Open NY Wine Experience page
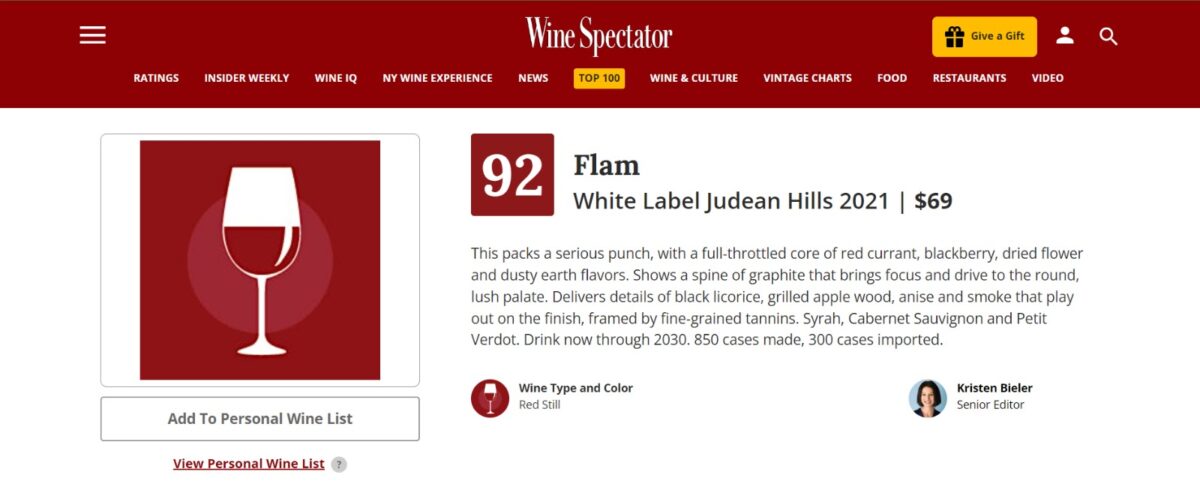Image resolution: width=1200 pixels, height=484 pixels. click(437, 78)
